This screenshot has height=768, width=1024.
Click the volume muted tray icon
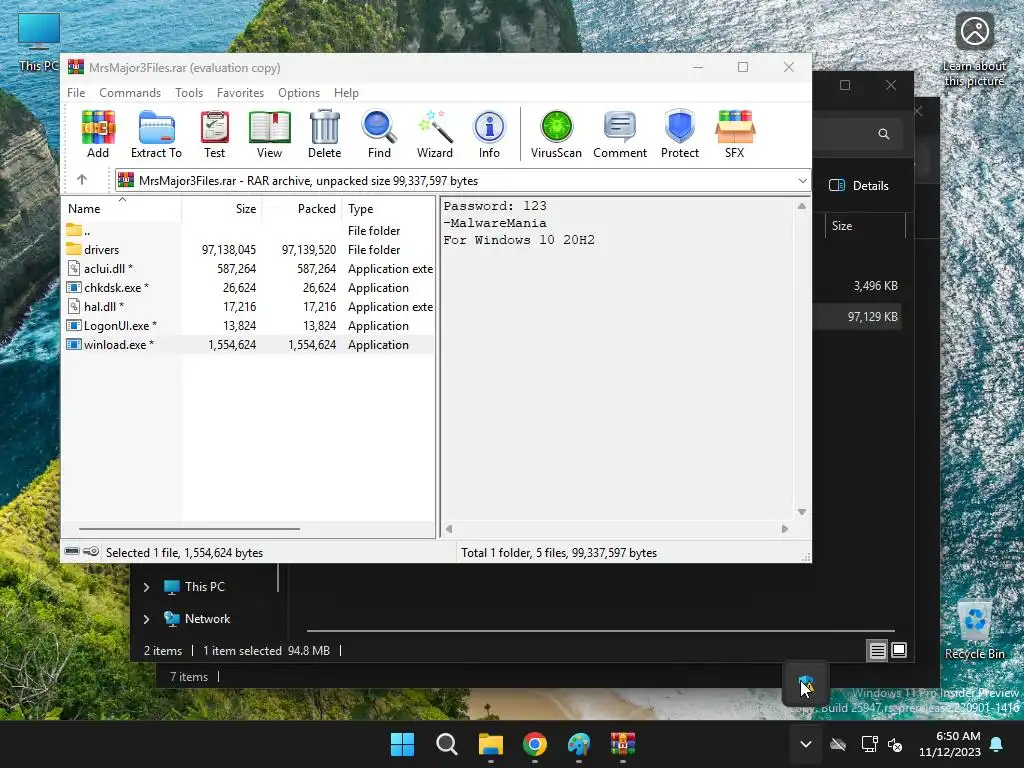895,744
